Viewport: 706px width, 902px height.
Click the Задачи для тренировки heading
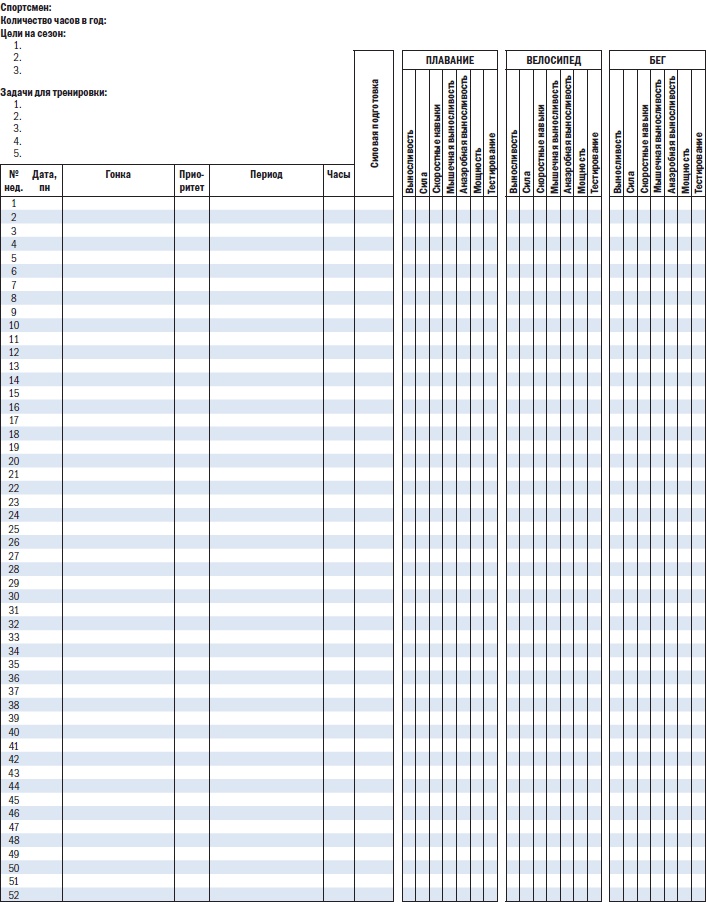pos(54,92)
